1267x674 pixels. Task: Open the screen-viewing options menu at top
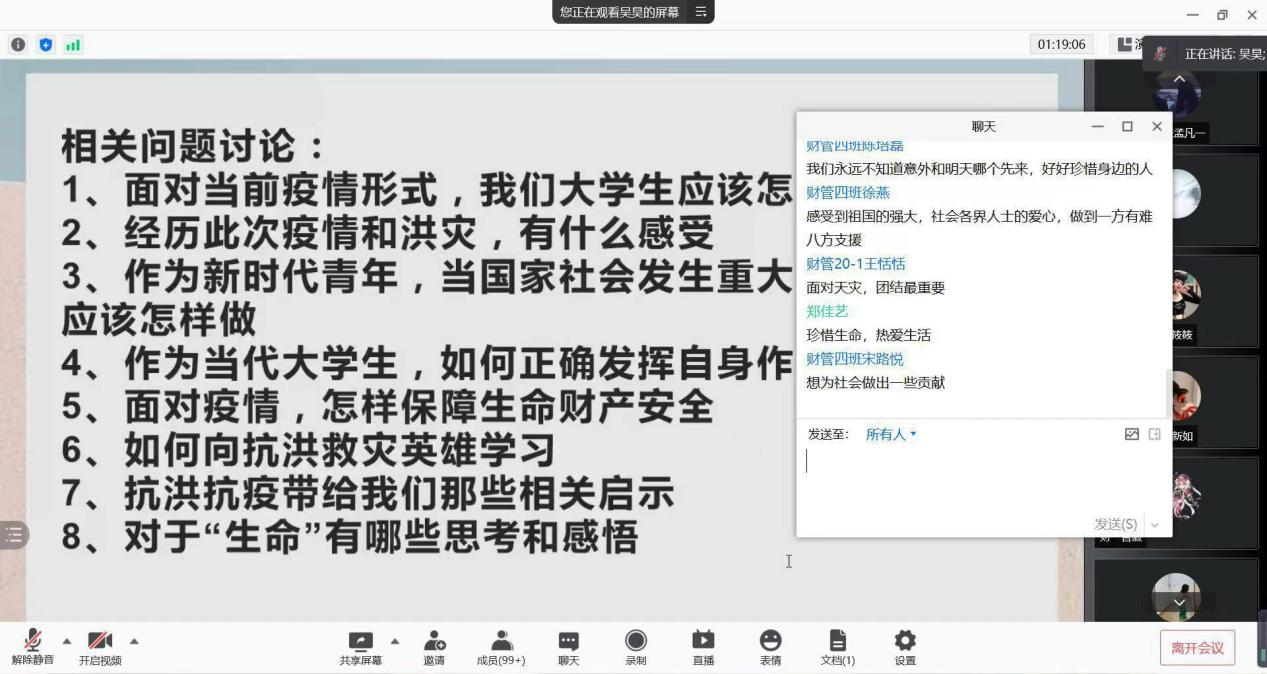point(700,12)
